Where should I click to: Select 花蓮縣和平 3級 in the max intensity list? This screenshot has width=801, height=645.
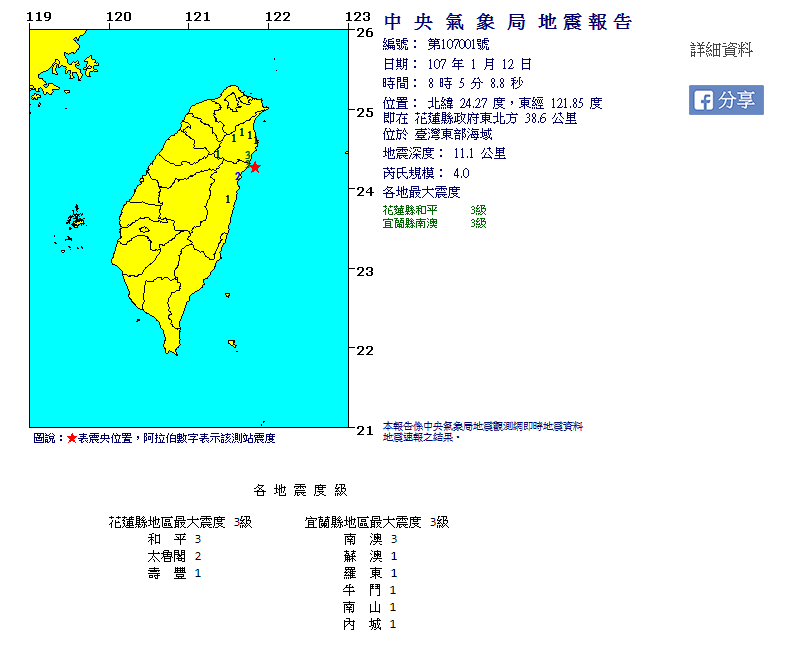[434, 211]
